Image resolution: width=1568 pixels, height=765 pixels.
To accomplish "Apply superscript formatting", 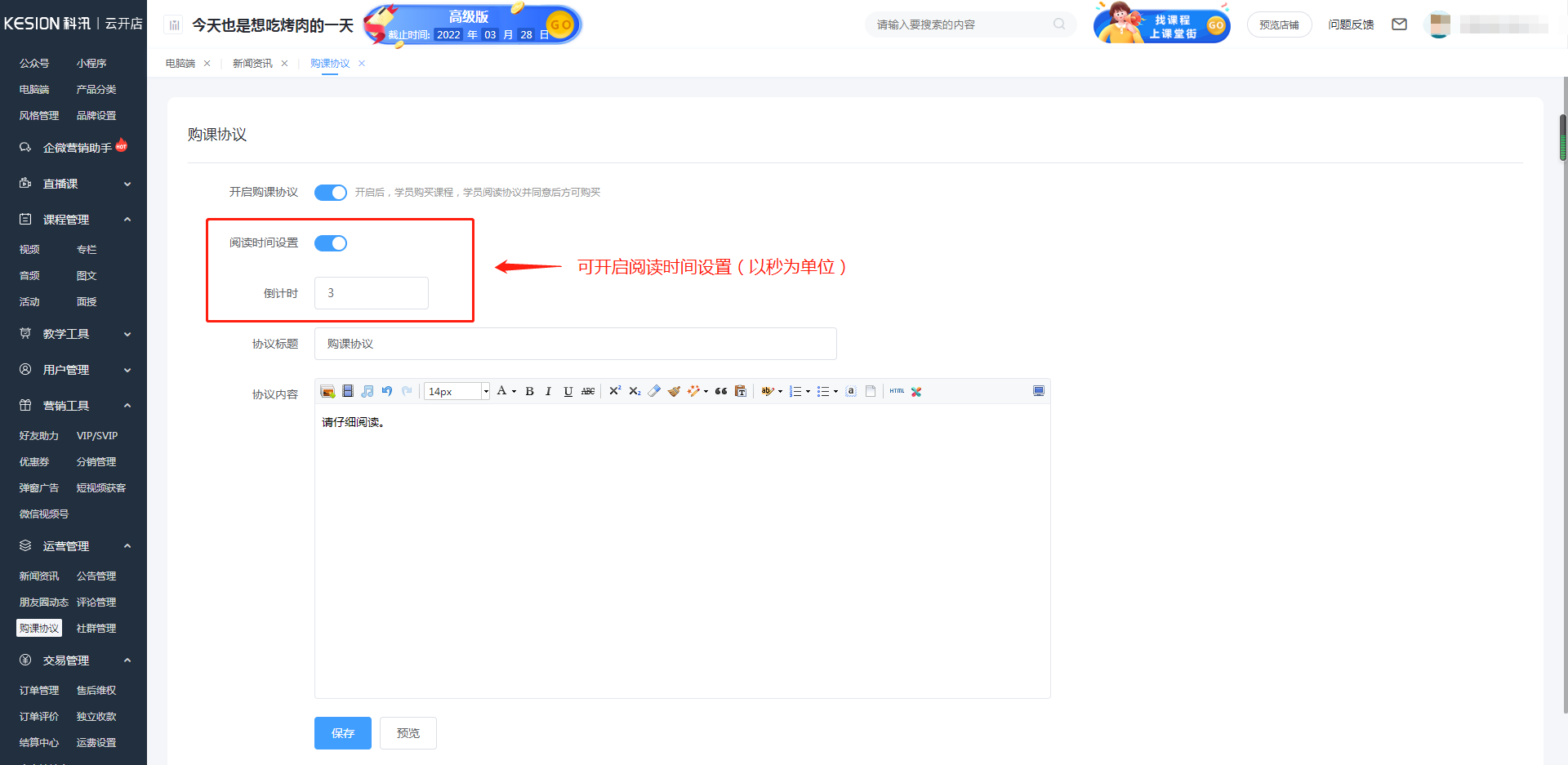I will [615, 391].
